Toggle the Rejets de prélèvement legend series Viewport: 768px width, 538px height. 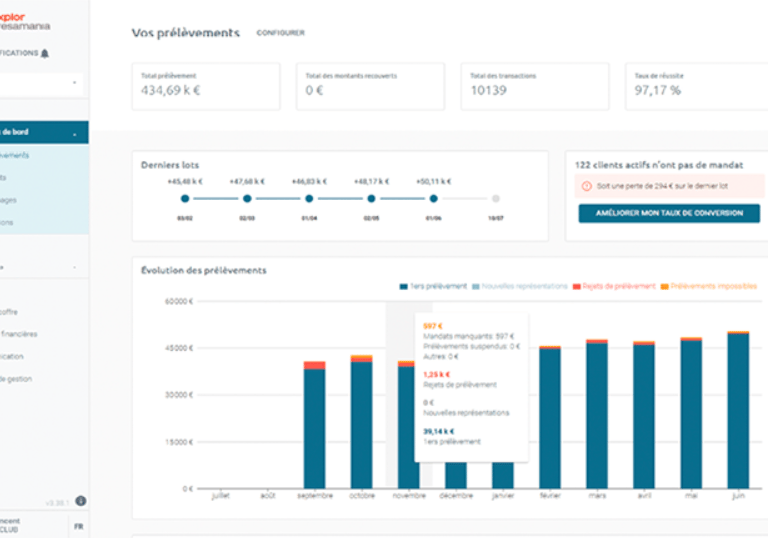click(614, 286)
